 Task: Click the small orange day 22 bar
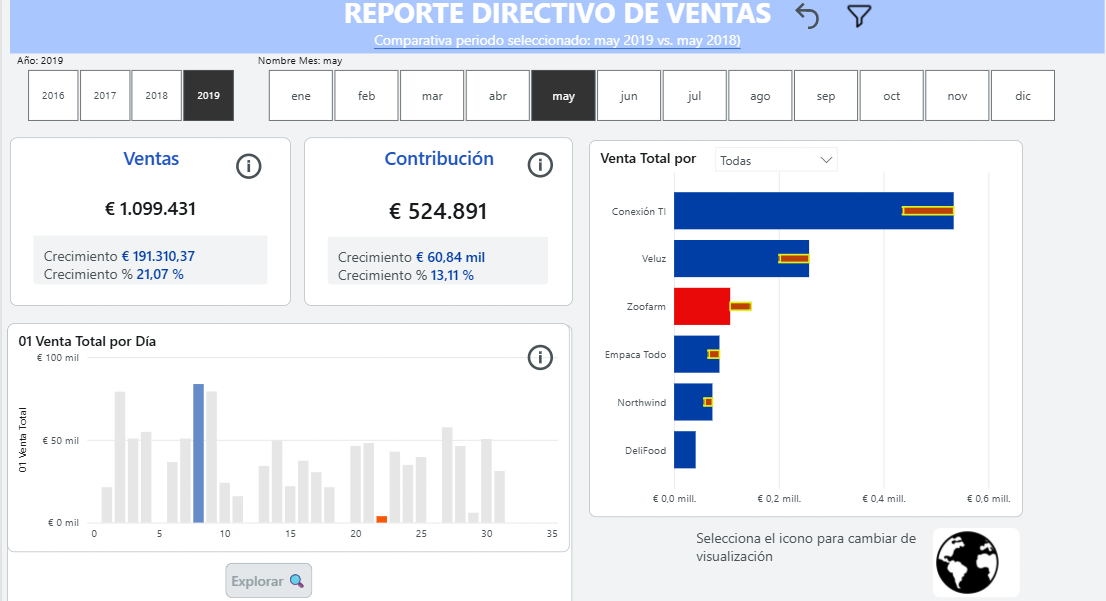382,519
